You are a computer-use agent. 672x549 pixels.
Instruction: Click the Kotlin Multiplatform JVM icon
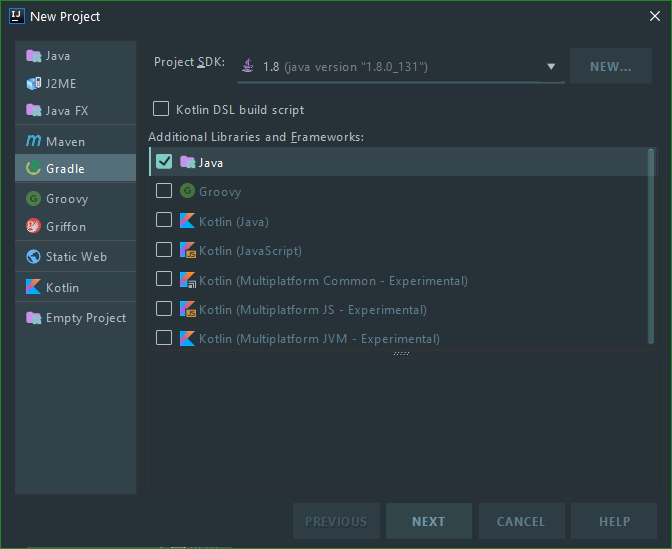187,338
